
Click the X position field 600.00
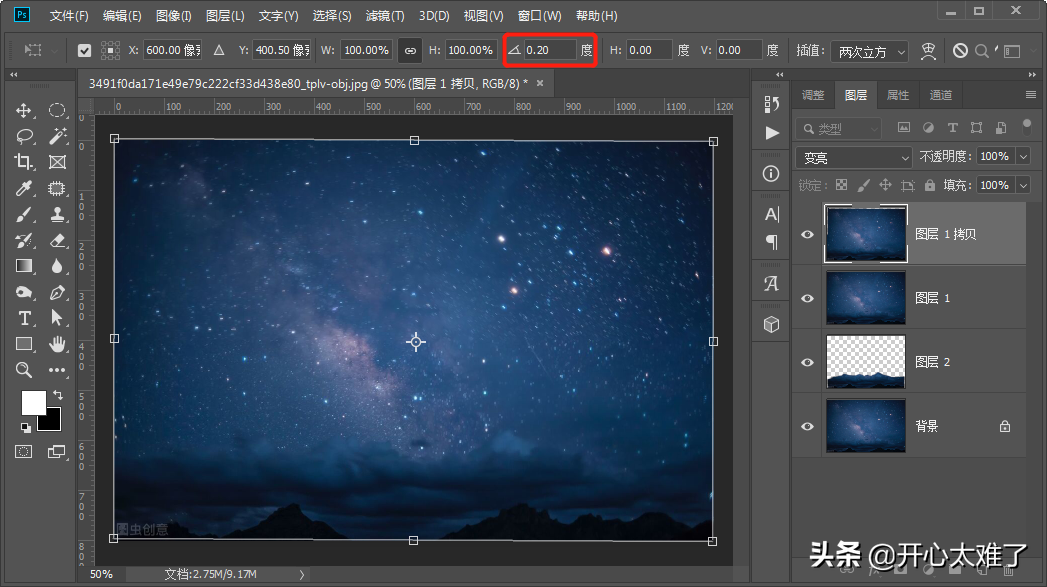[173, 50]
